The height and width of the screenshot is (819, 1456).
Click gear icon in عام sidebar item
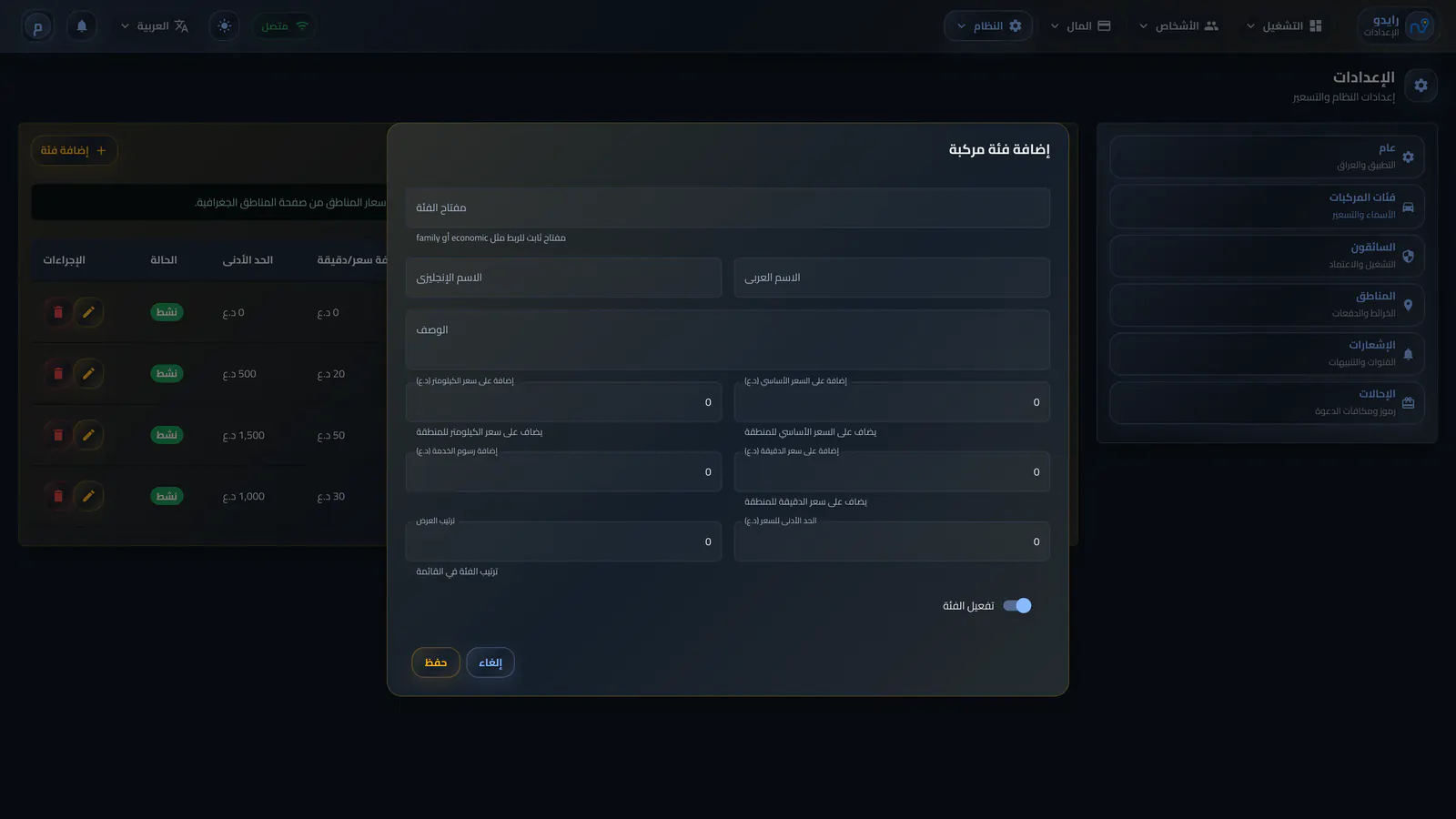(1408, 157)
